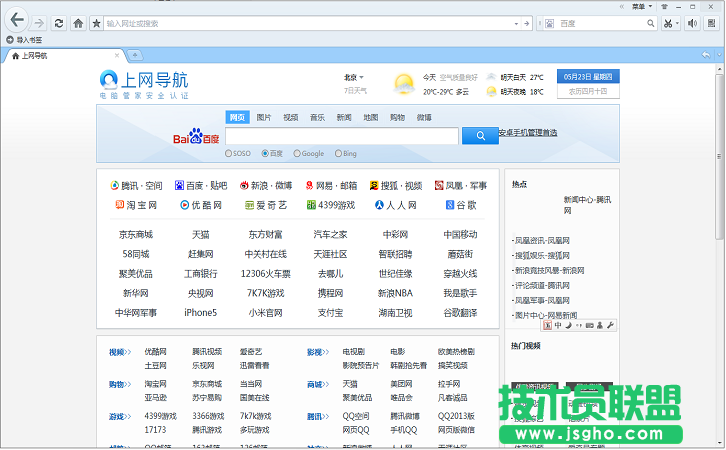Screen dimensions: 726x450
Task: Click the 搜狐·视频 fox icon
Action: pyautogui.click(x=374, y=186)
